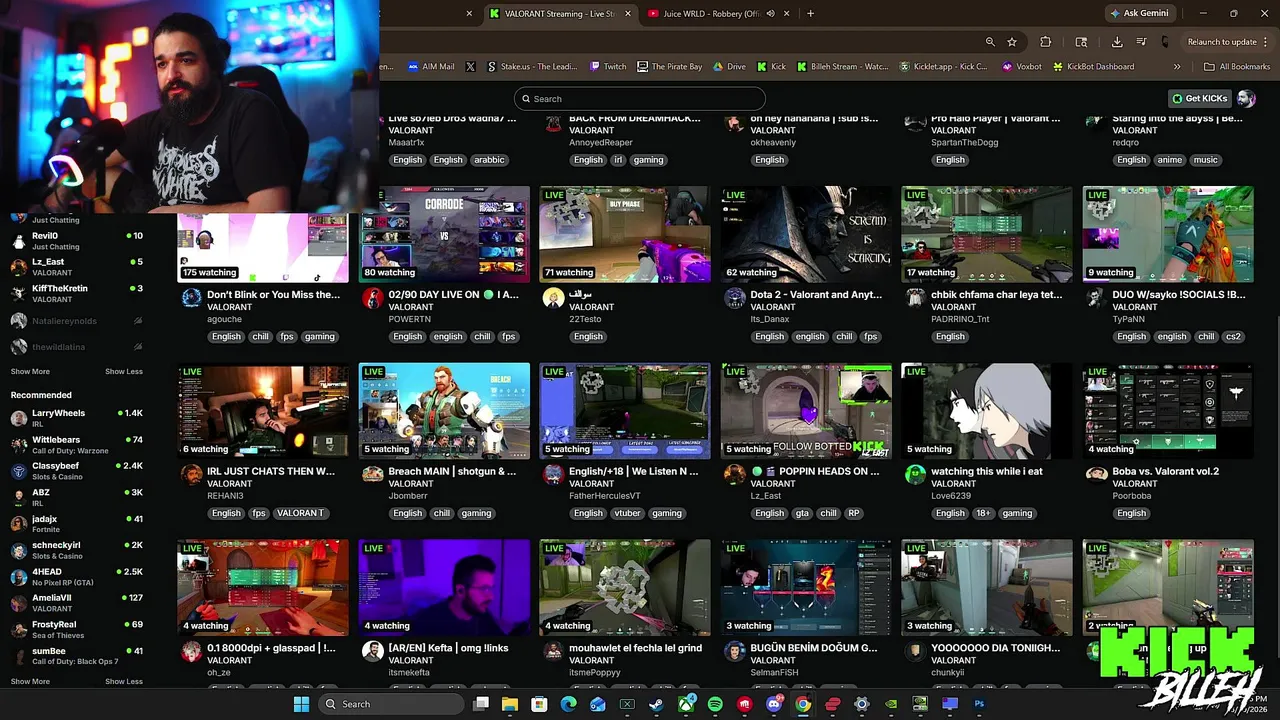The height and width of the screenshot is (720, 1280).
Task: Open Xbox app from the taskbar
Action: pos(686,704)
